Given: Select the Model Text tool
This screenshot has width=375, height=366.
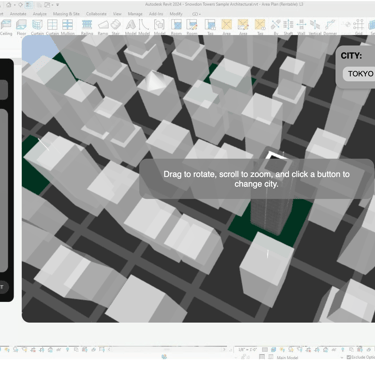Looking at the screenshot, I should 131,27.
